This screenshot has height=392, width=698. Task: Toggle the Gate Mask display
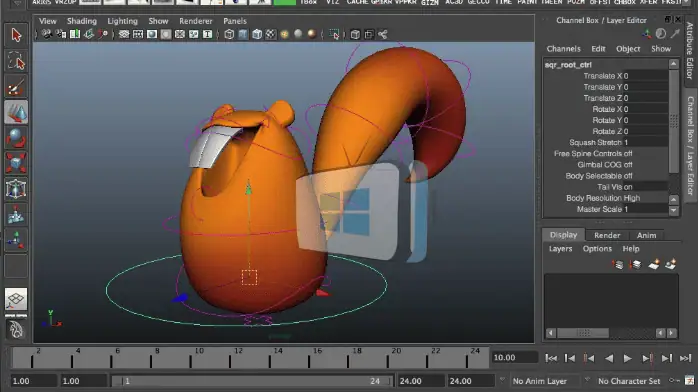pyautogui.click(x=166, y=34)
